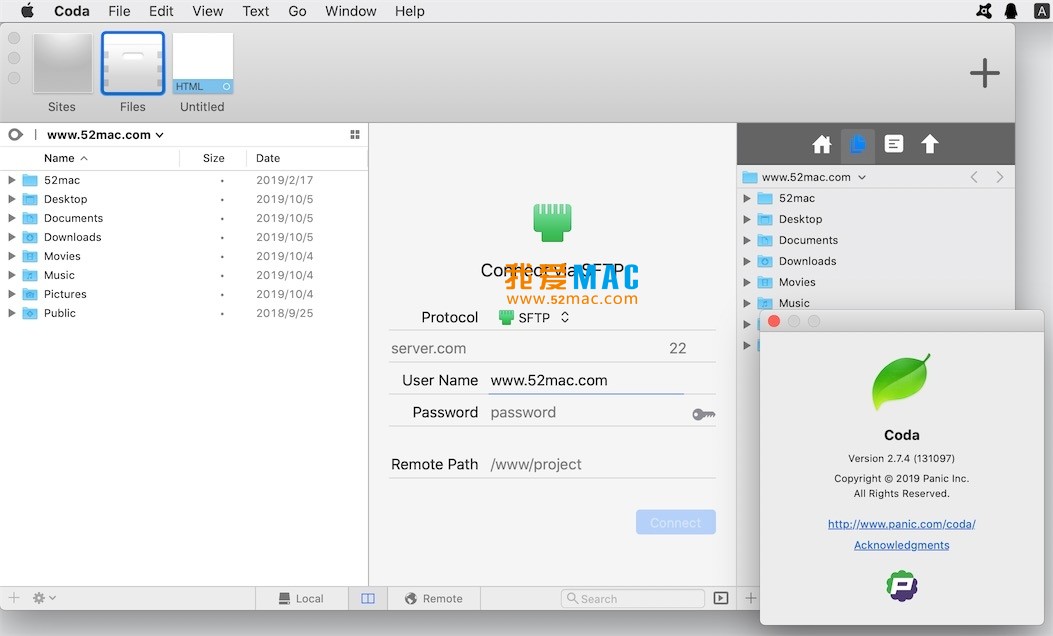1053x636 pixels.
Task: Click the sidebar up arrow icon
Action: point(929,144)
